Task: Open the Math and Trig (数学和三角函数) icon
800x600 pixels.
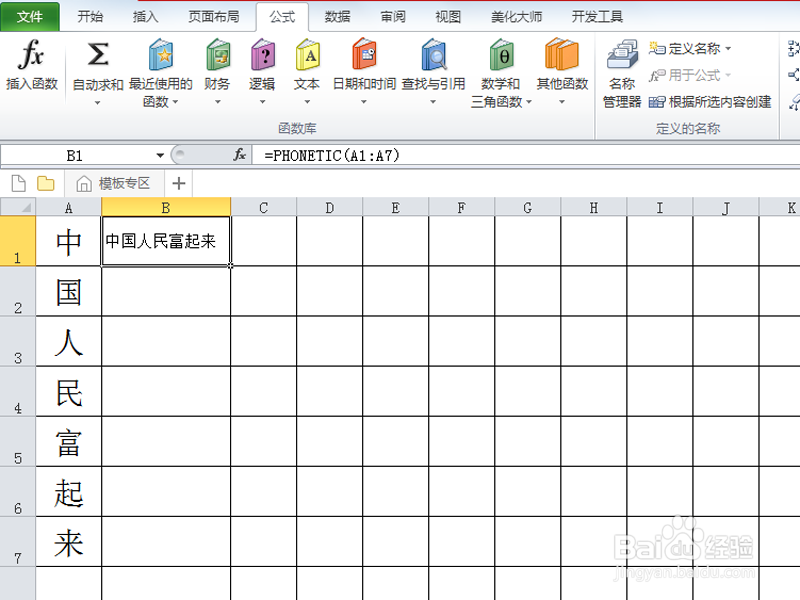Action: coord(501,54)
